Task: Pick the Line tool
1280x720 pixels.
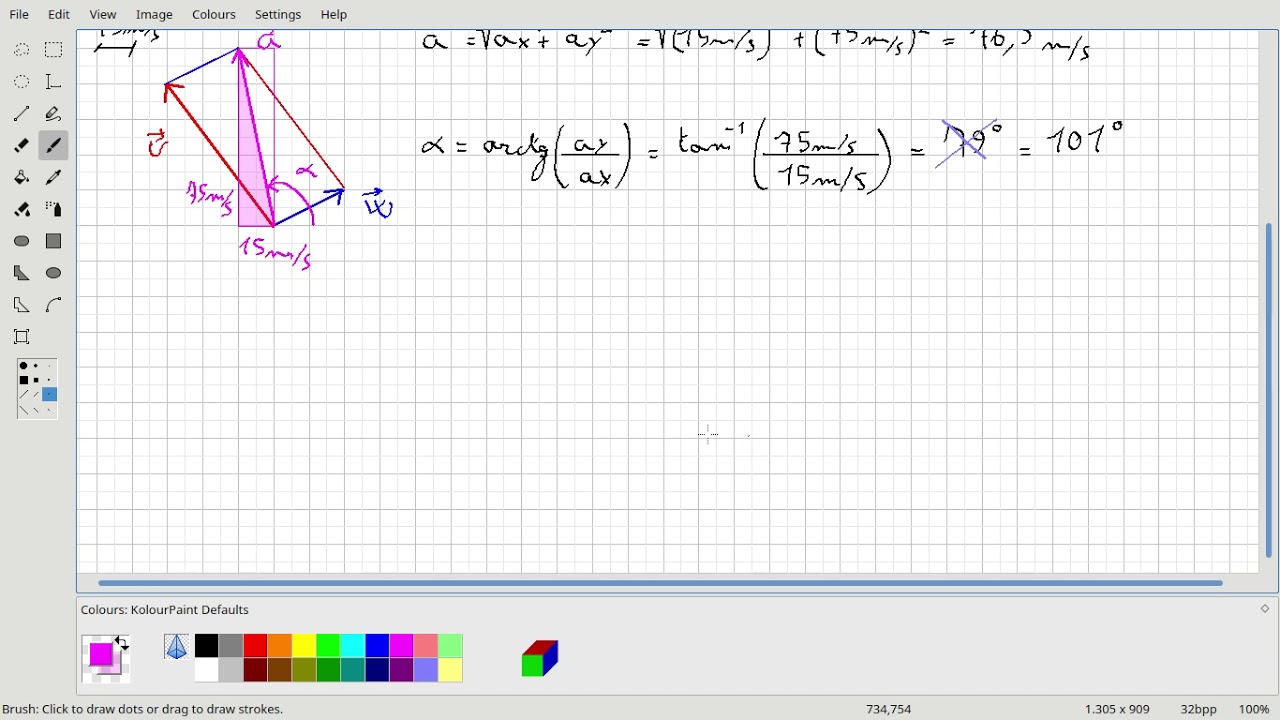Action: (x=22, y=114)
